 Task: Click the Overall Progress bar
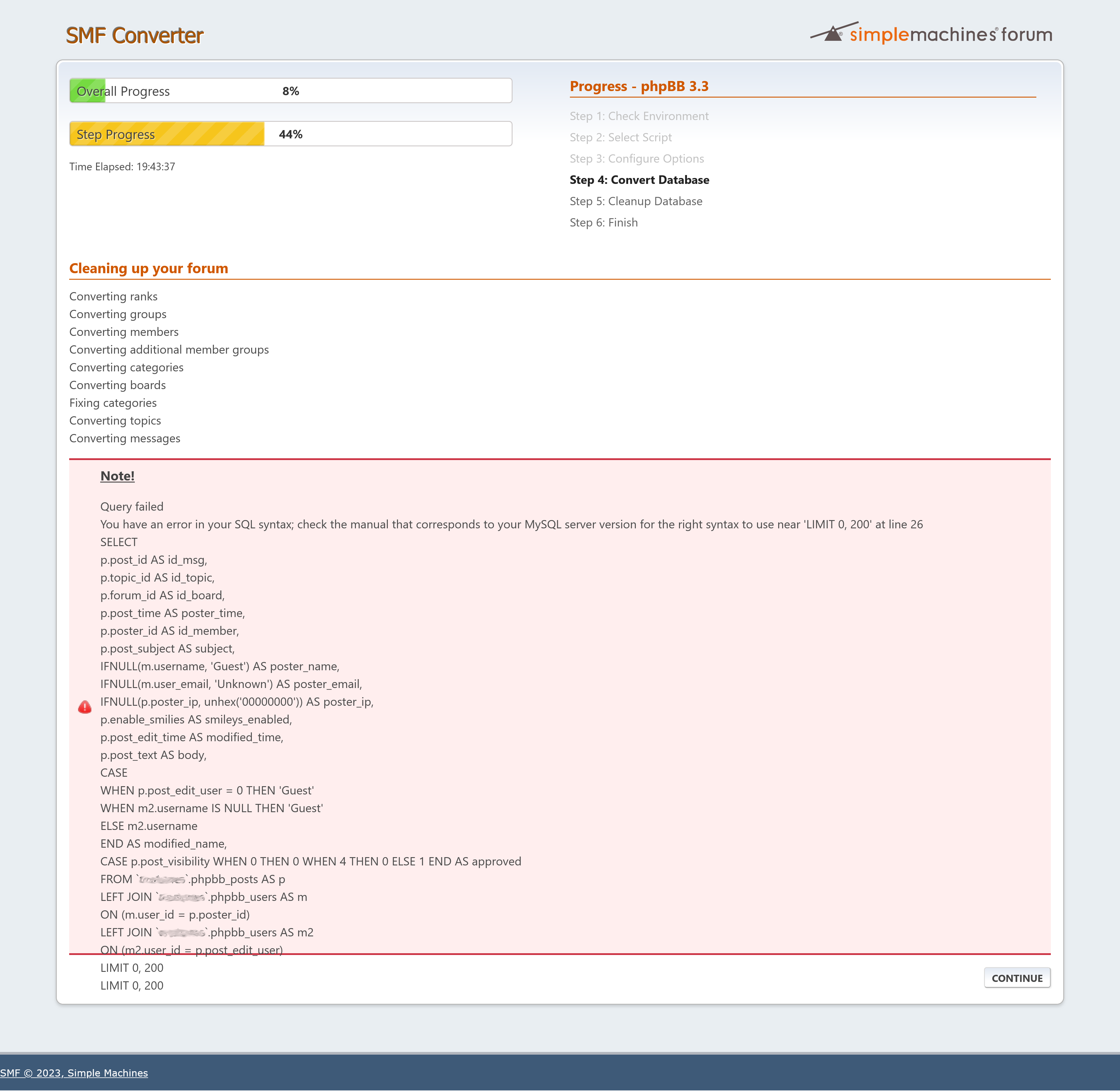pyautogui.click(x=291, y=90)
